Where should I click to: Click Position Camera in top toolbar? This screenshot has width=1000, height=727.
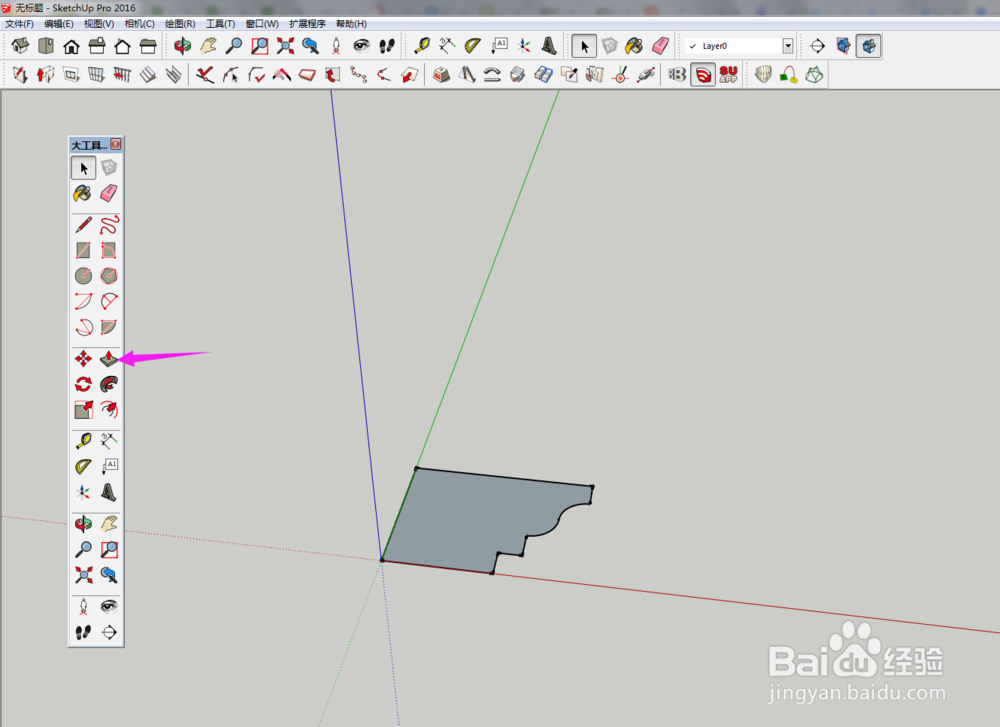(336, 46)
